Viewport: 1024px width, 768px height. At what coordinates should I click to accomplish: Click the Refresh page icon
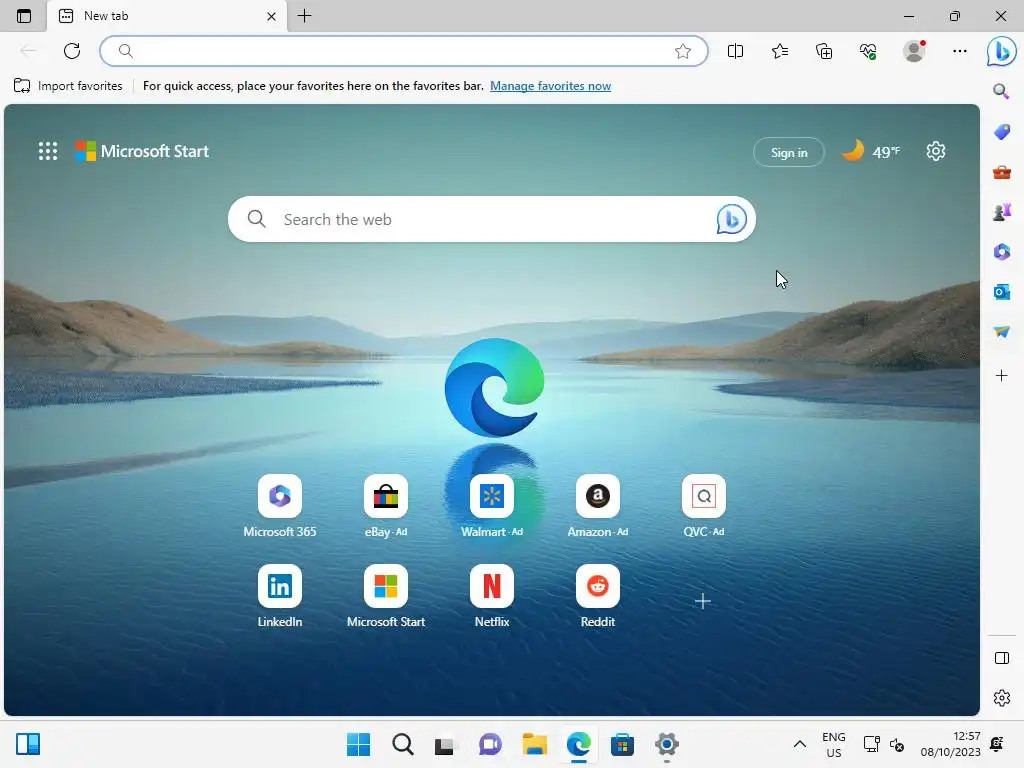pos(72,51)
